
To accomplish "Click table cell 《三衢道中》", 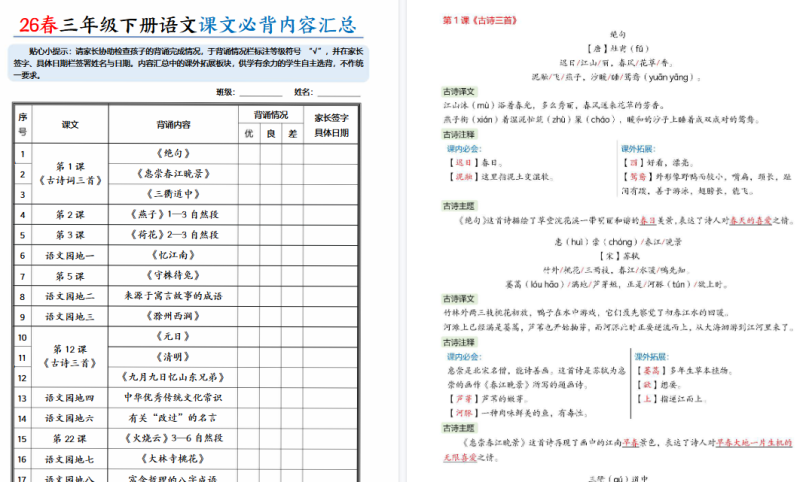I will (173, 194).
